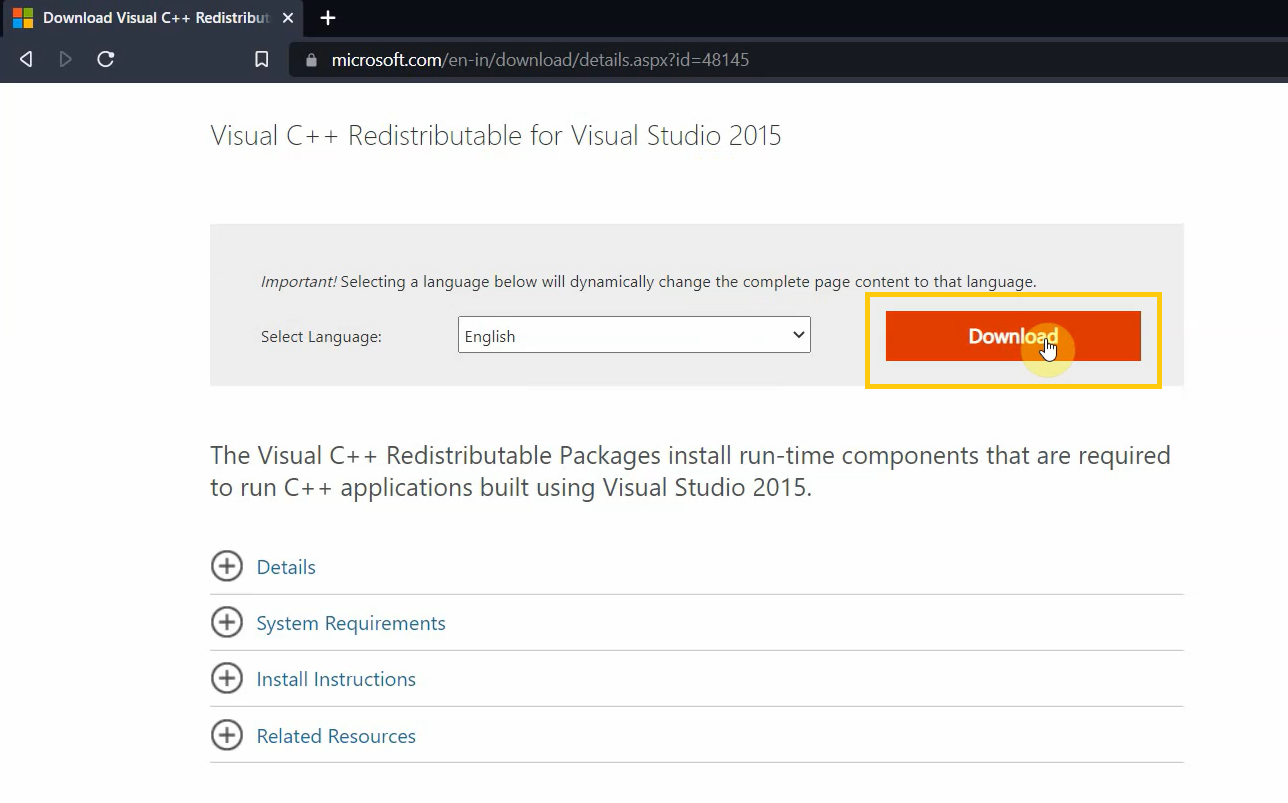This screenshot has height=803, width=1288.
Task: Reload the current page
Action: click(x=105, y=60)
